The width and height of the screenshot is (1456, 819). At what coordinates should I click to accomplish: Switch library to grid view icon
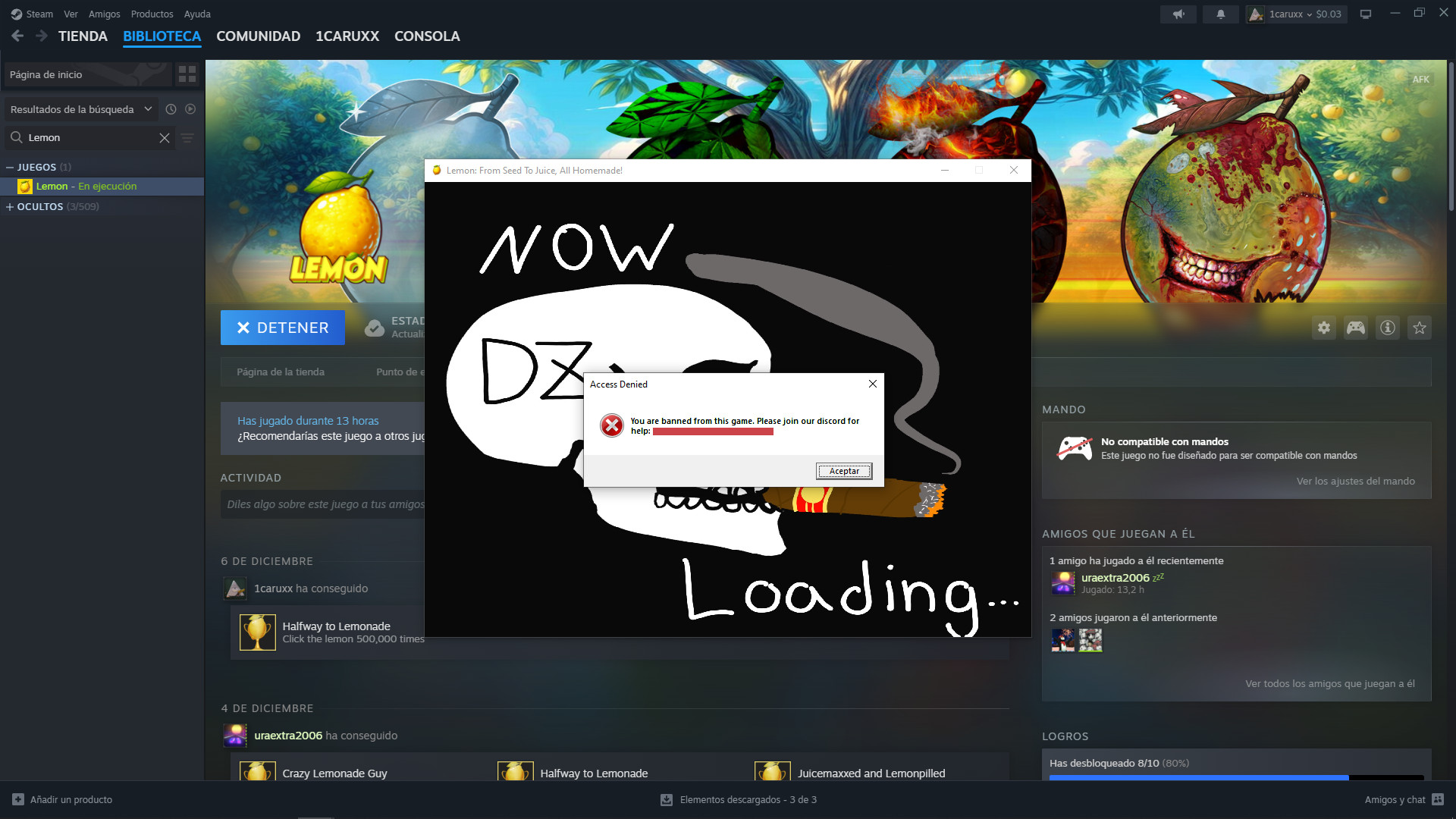(x=187, y=74)
